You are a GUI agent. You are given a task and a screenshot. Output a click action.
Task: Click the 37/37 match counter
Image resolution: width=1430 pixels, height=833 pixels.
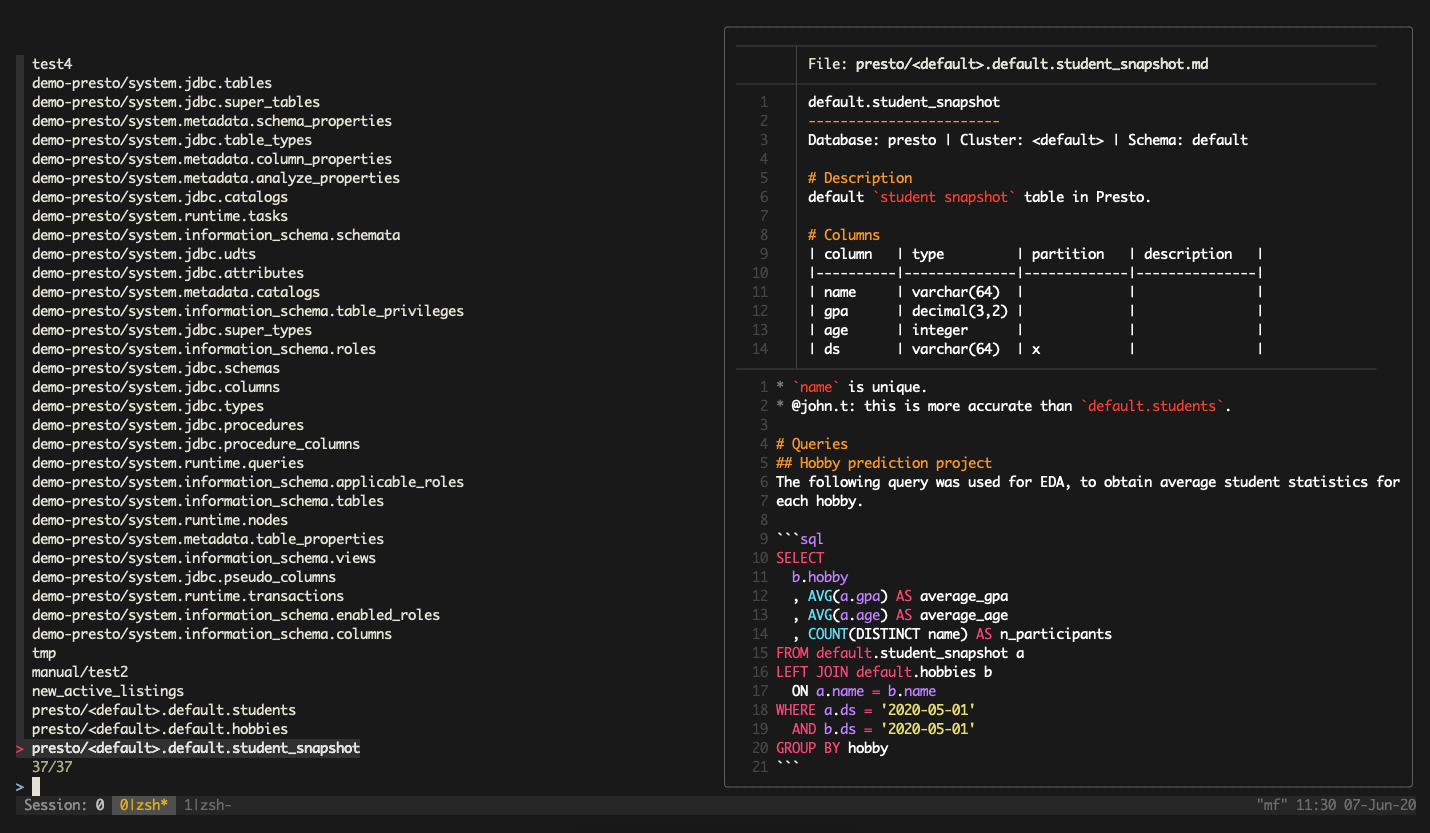point(52,767)
